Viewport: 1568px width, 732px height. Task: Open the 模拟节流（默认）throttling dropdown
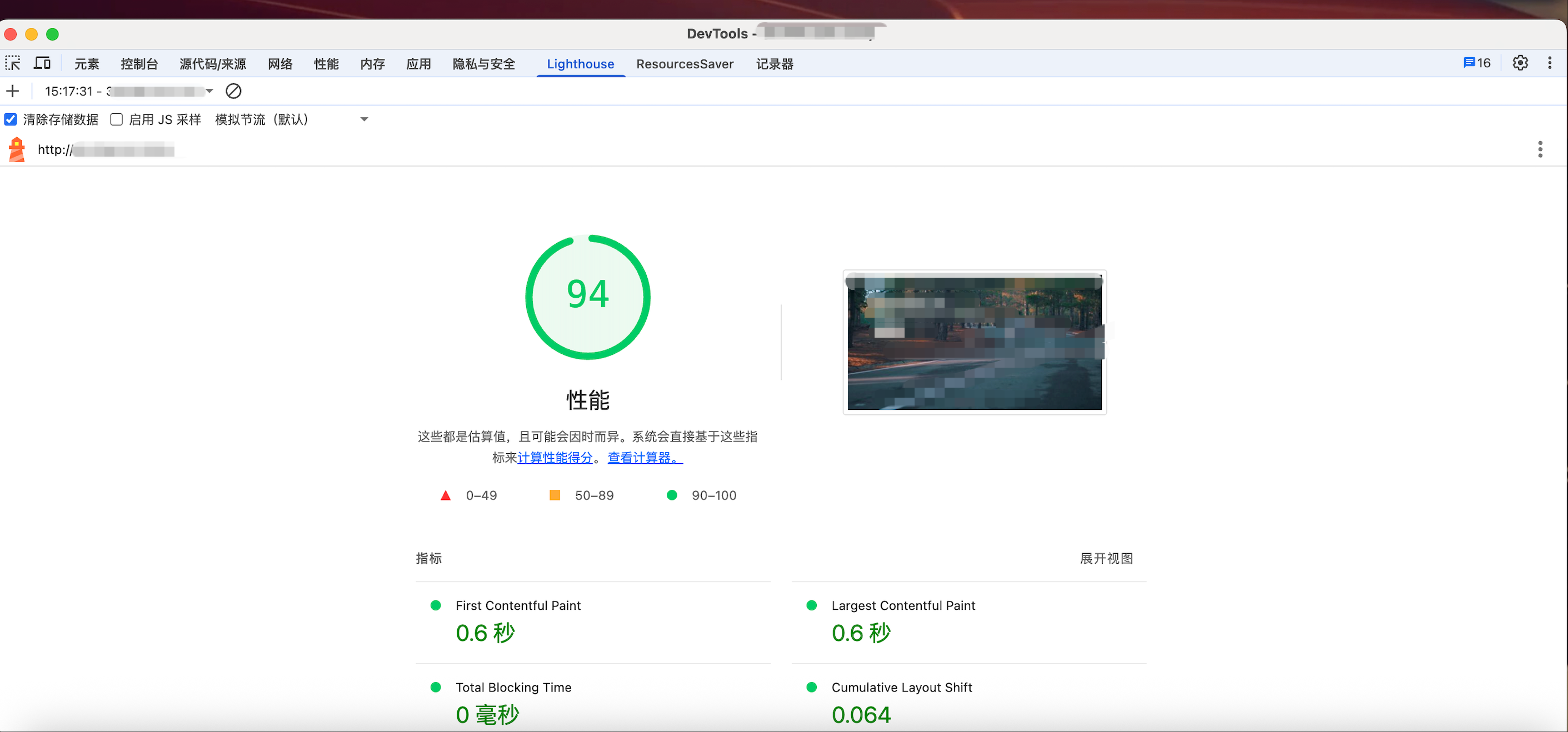[x=292, y=119]
